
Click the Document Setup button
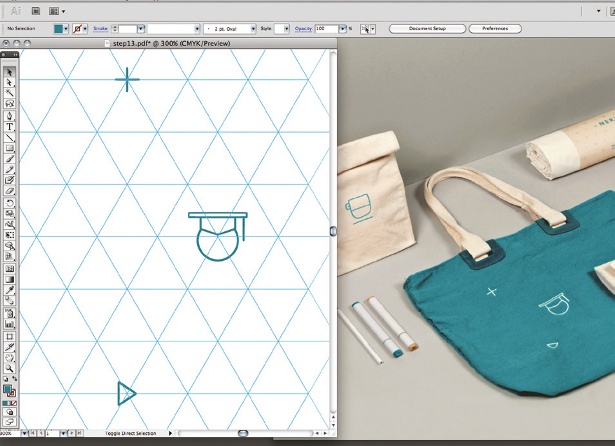click(427, 29)
